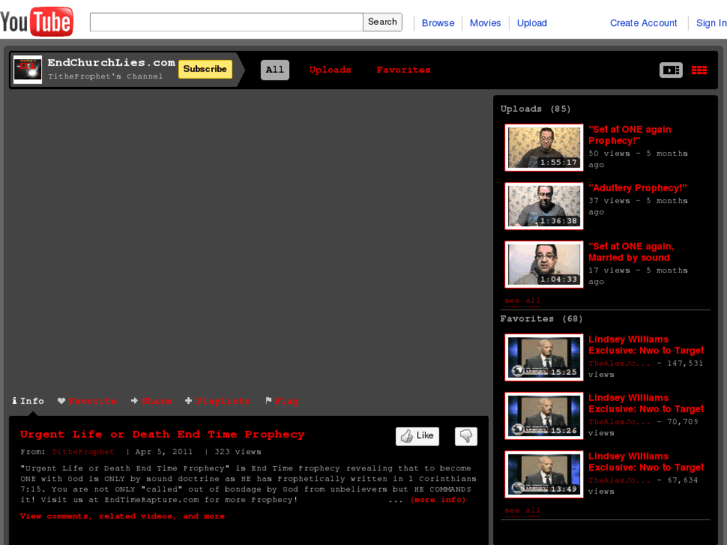Open 13:49 Lindsey Williams thumbnail

click(x=544, y=474)
